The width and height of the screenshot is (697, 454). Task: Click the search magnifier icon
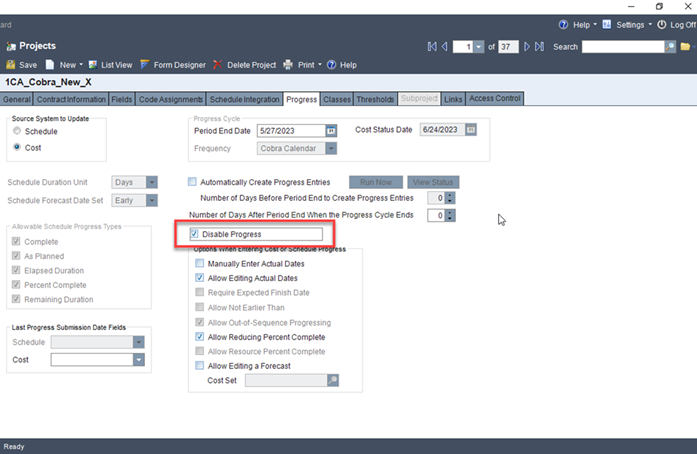coord(670,47)
